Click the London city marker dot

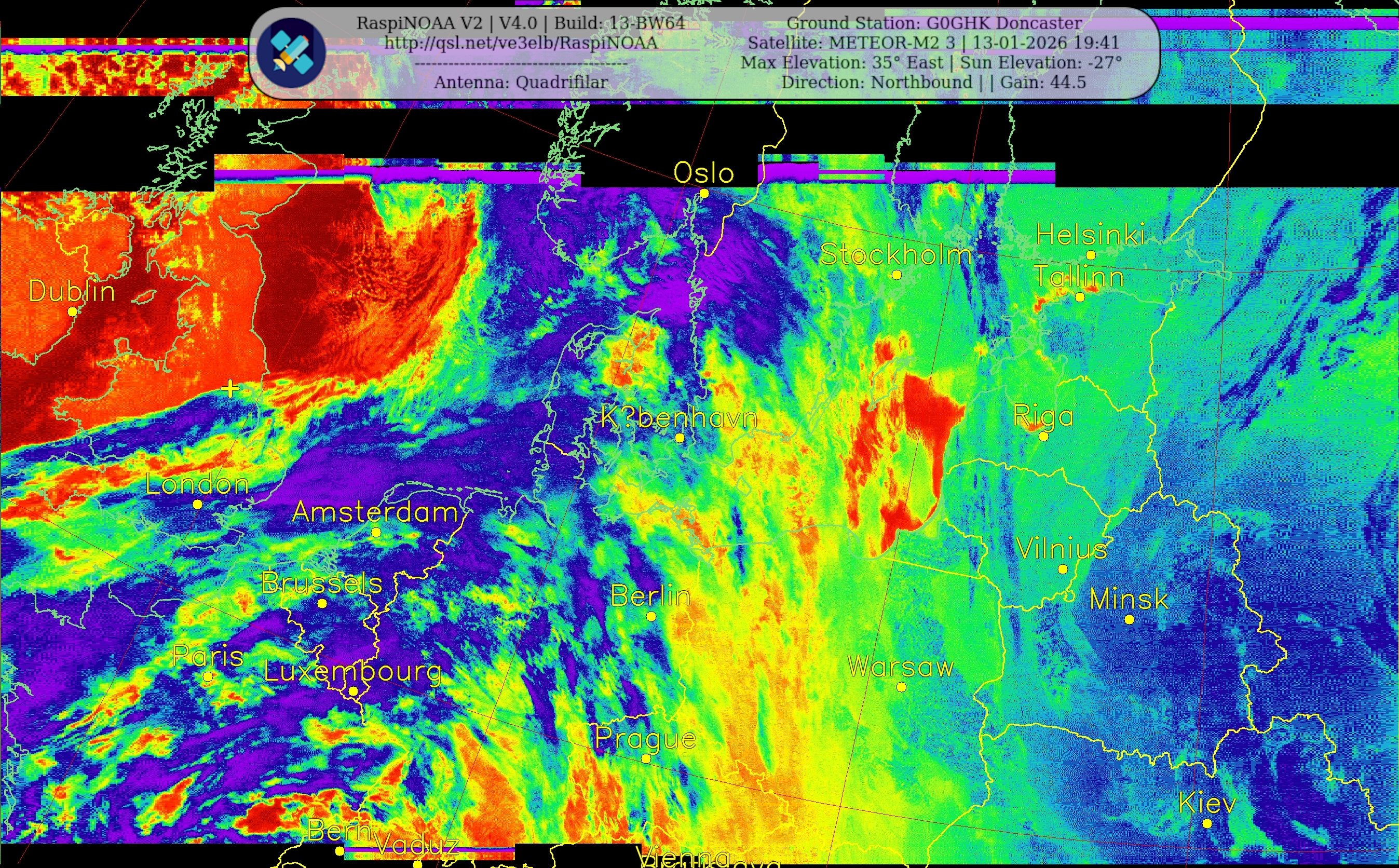(x=197, y=504)
